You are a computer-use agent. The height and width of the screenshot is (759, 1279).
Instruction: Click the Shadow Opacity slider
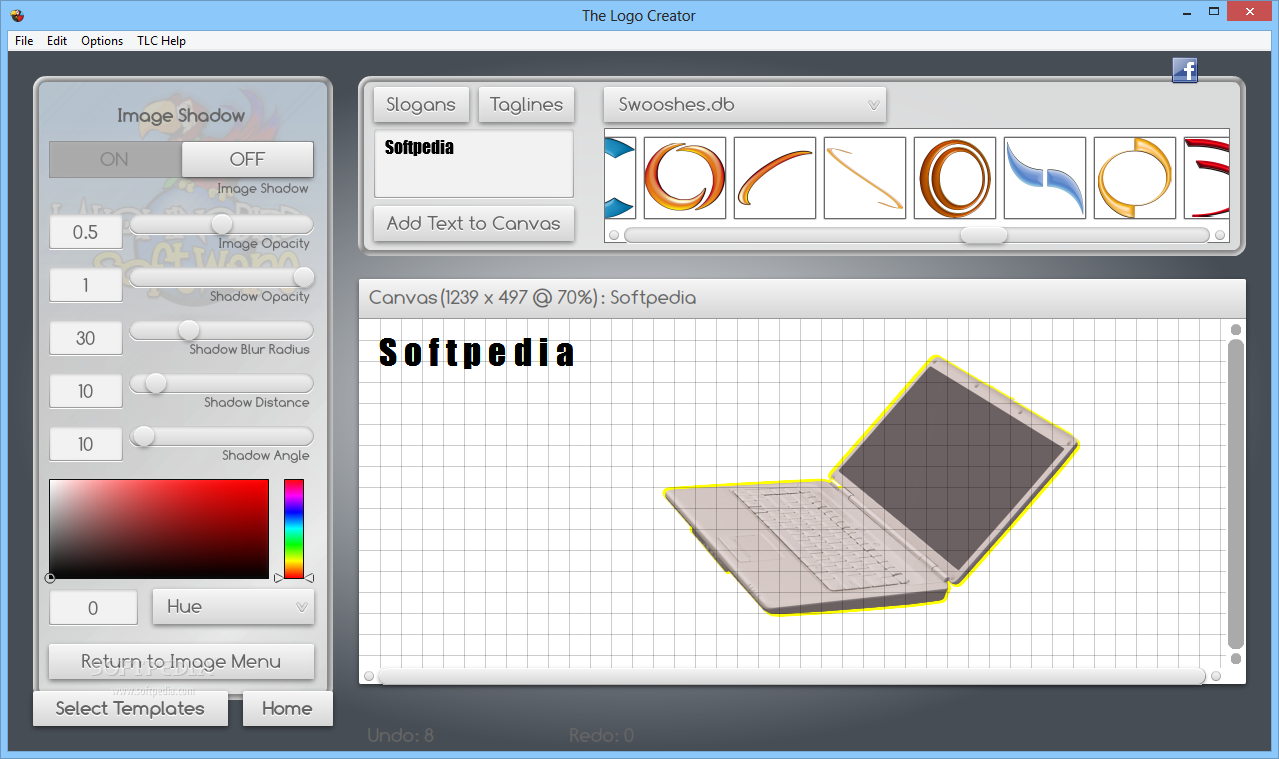(x=221, y=277)
